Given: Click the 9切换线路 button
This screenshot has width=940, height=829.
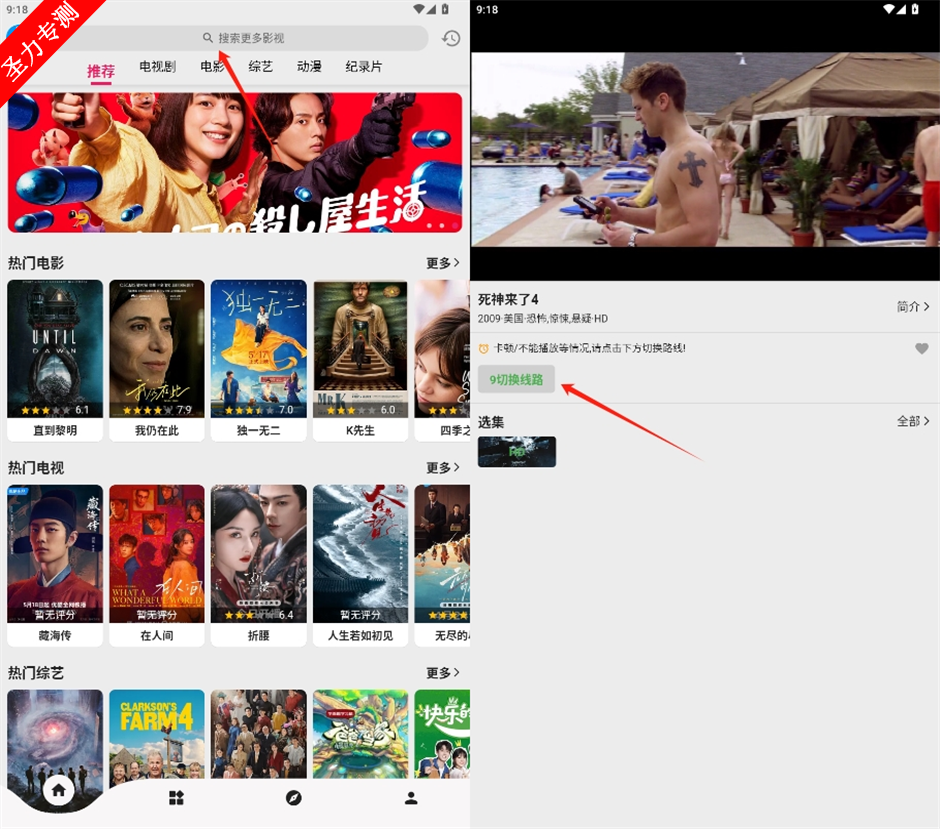Looking at the screenshot, I should click(x=516, y=379).
